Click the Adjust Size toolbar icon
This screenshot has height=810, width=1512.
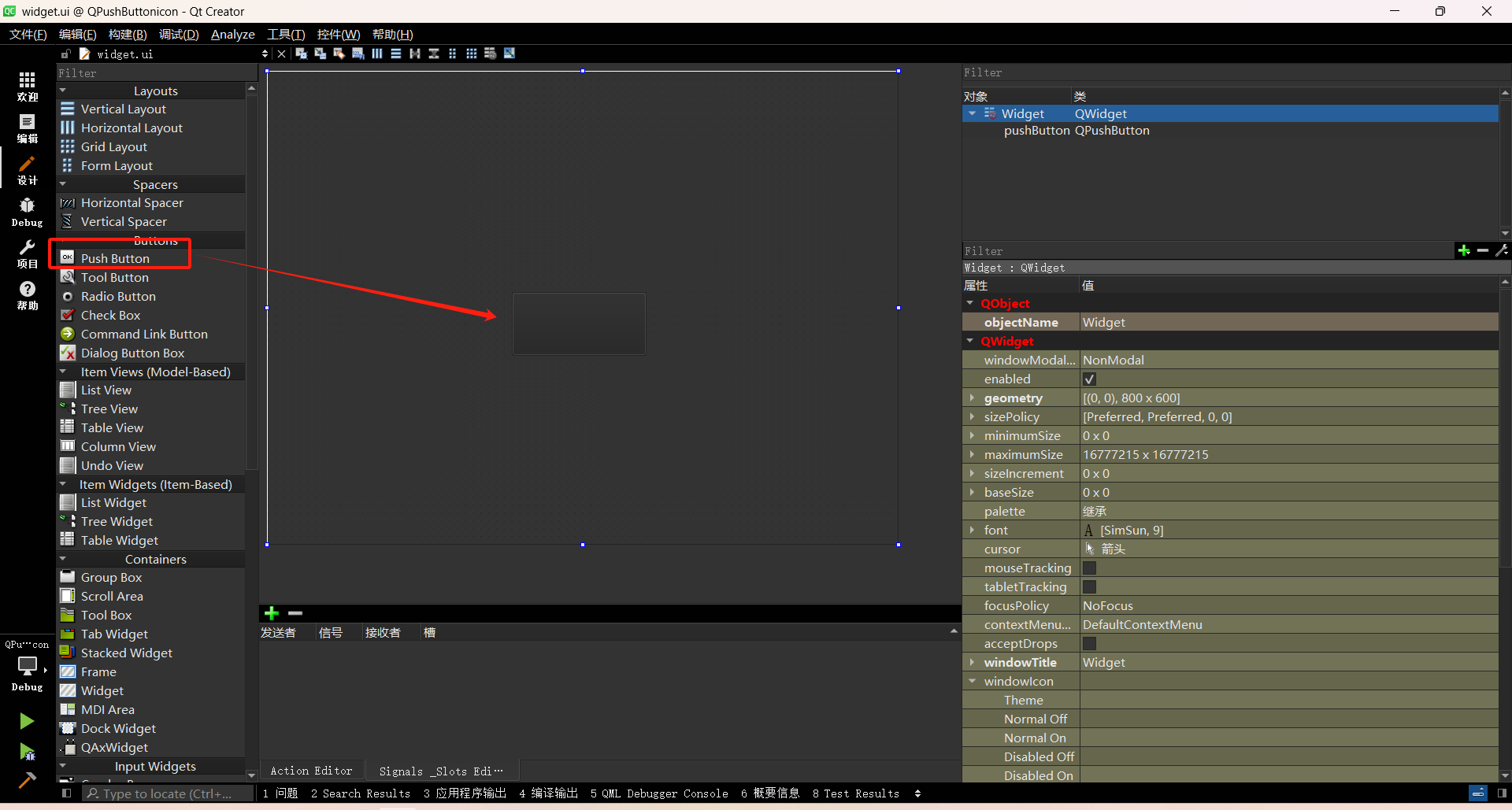click(510, 54)
